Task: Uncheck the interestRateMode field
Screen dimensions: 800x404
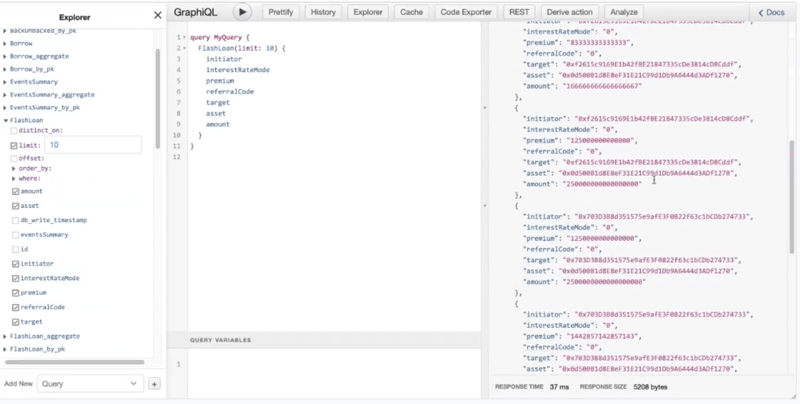Action: (x=15, y=278)
